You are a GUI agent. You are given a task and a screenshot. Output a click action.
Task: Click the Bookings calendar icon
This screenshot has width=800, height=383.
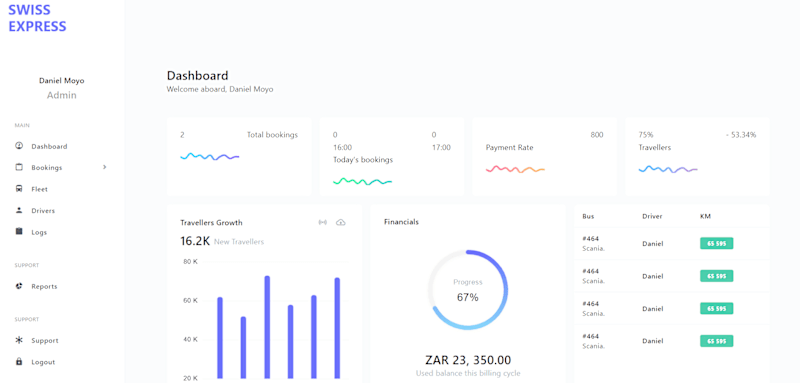click(19, 167)
